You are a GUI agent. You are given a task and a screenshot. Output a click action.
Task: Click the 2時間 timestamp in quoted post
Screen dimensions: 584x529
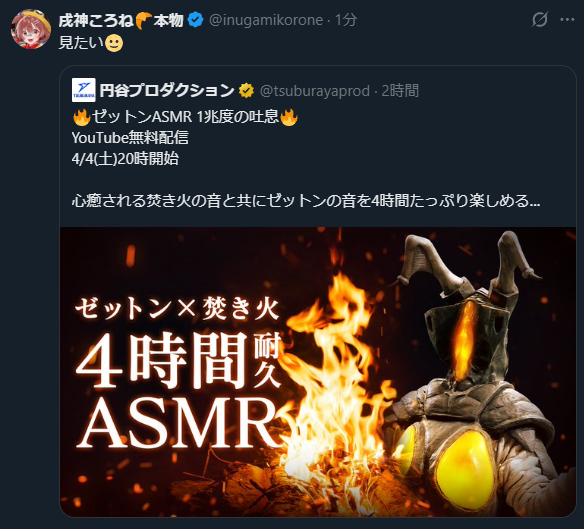click(400, 91)
